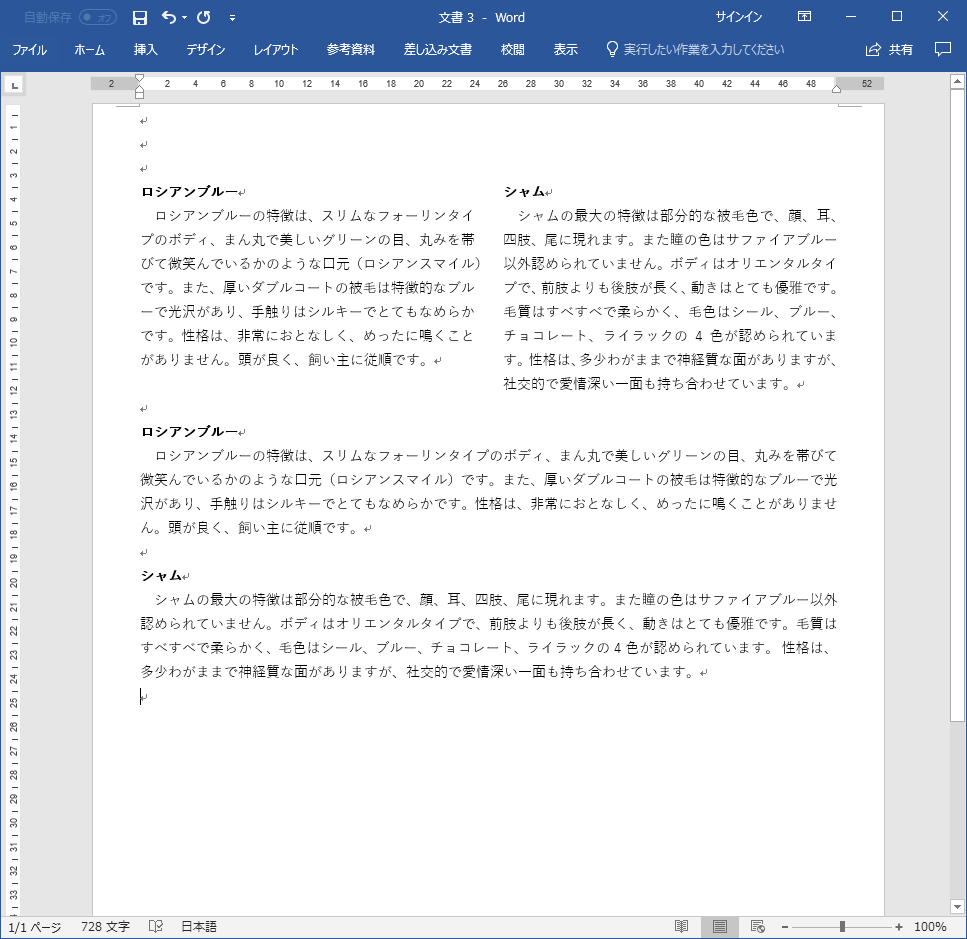Click the spelling check book icon
967x939 pixels.
click(156, 927)
